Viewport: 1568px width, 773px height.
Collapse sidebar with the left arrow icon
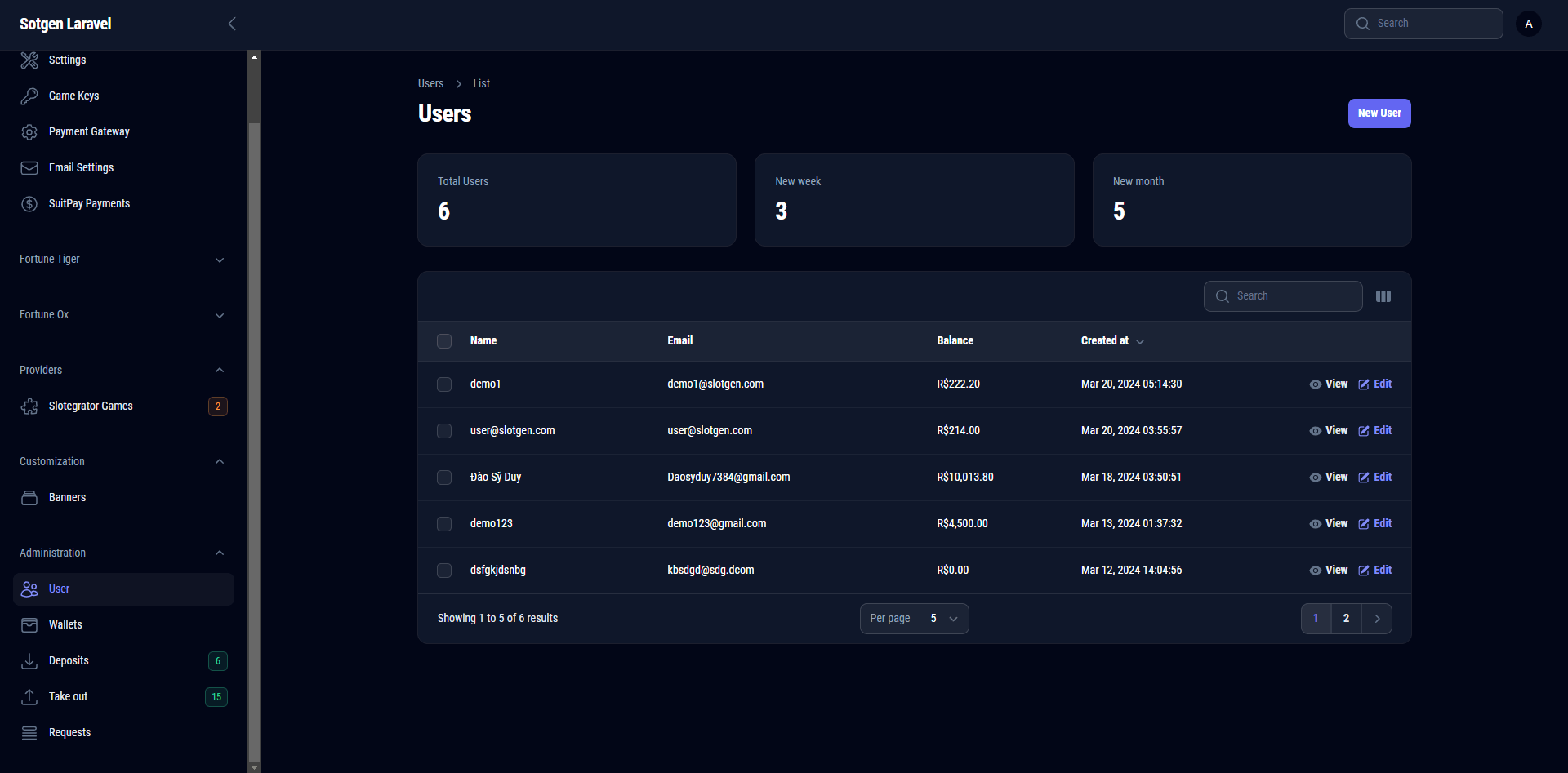click(x=232, y=24)
